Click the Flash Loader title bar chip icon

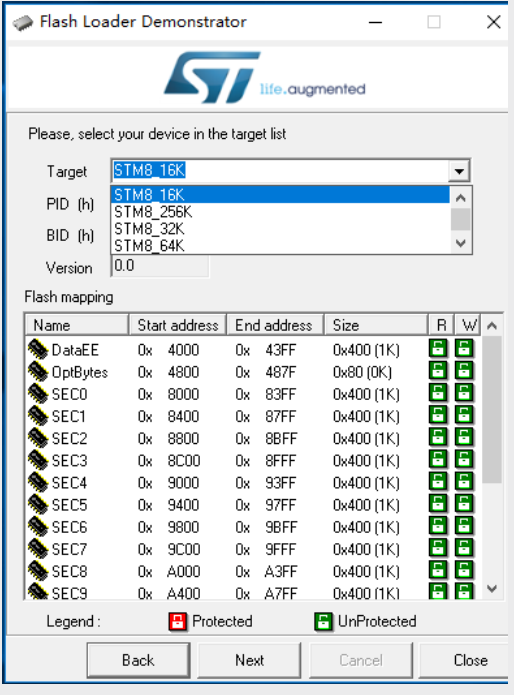[23, 23]
